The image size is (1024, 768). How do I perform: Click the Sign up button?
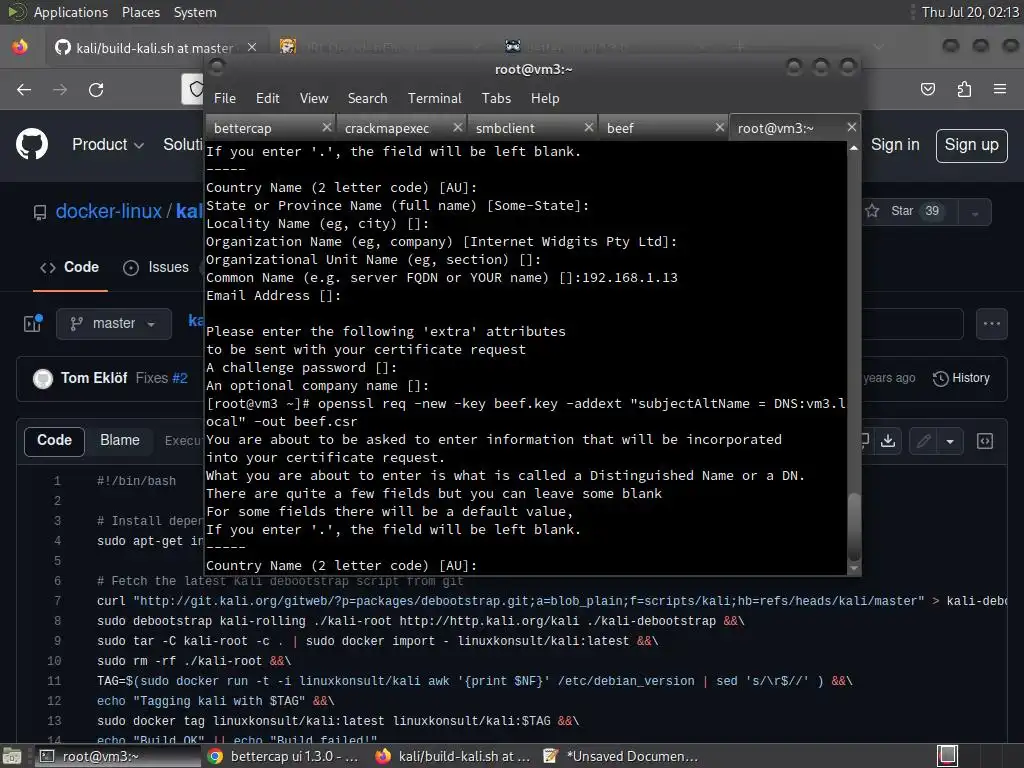[971, 145]
